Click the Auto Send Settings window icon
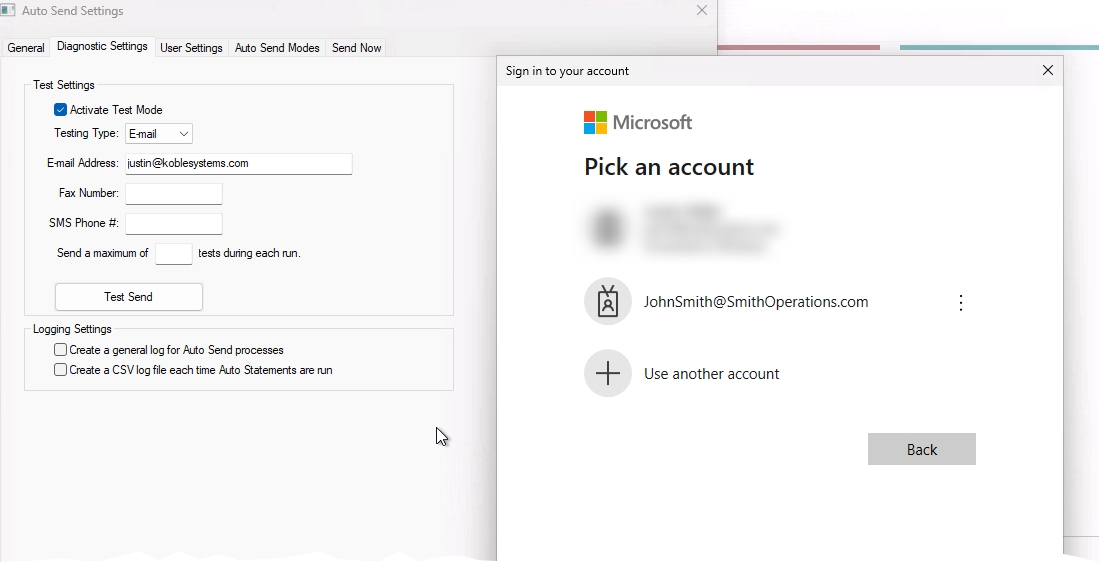 click(9, 10)
